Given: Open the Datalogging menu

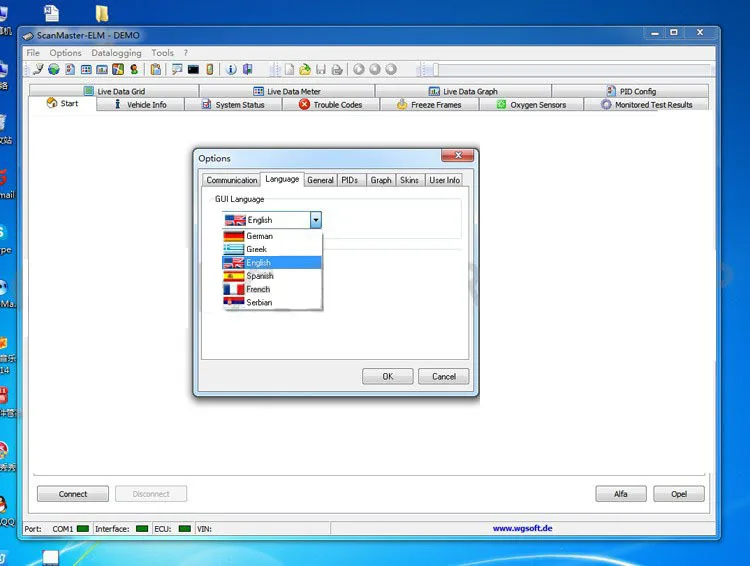Looking at the screenshot, I should click(x=116, y=53).
